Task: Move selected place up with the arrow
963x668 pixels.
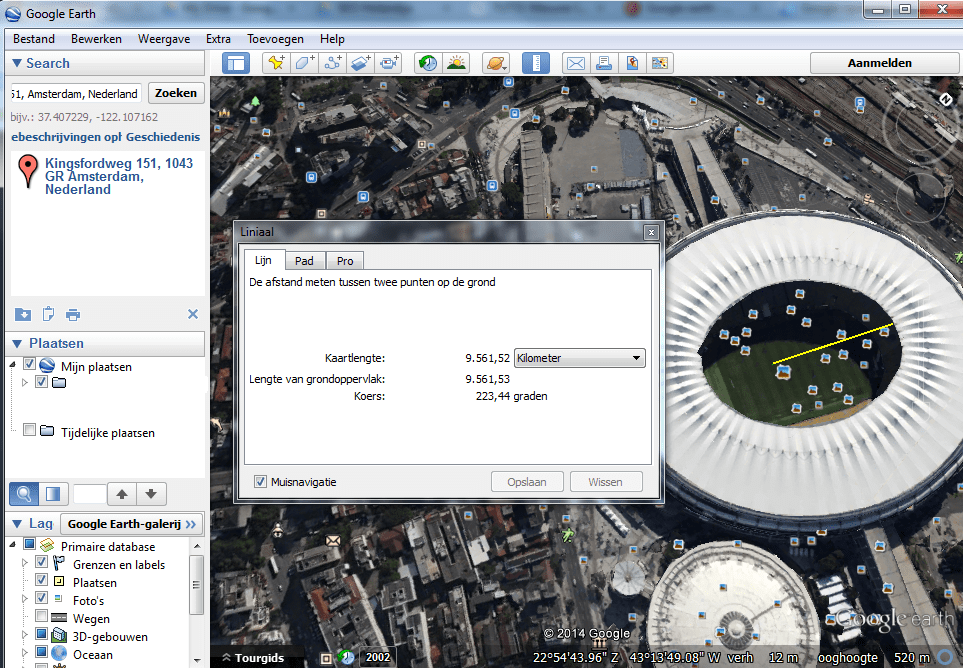Action: pos(122,494)
